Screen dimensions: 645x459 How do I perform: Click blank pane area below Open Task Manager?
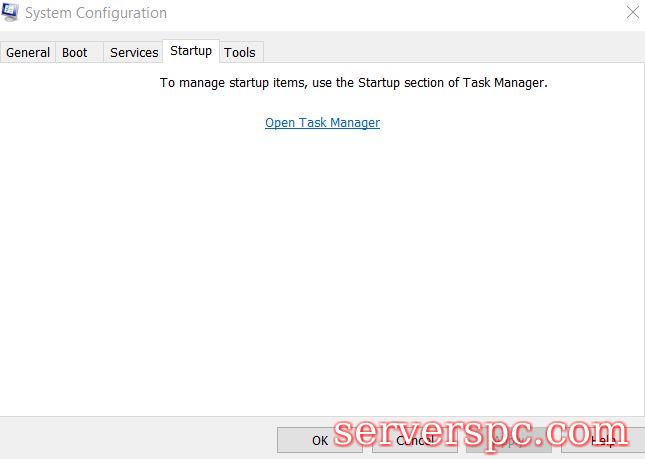click(x=322, y=260)
